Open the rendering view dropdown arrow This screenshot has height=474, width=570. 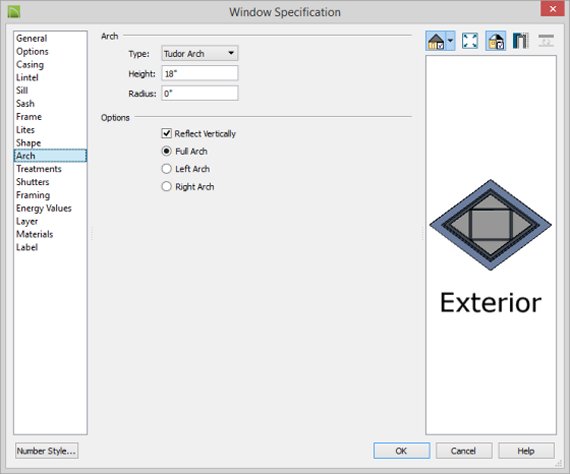[x=450, y=41]
